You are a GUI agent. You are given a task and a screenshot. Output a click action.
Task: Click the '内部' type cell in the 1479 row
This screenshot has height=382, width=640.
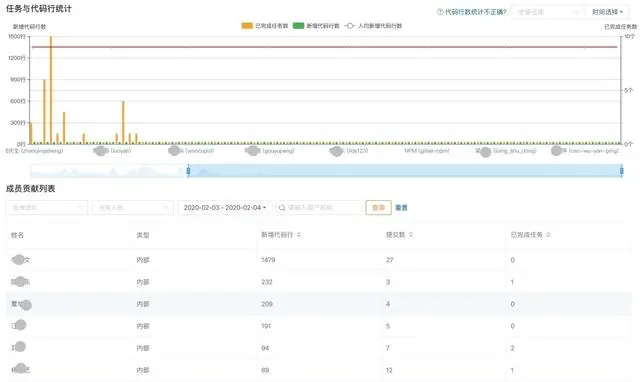pyautogui.click(x=143, y=260)
